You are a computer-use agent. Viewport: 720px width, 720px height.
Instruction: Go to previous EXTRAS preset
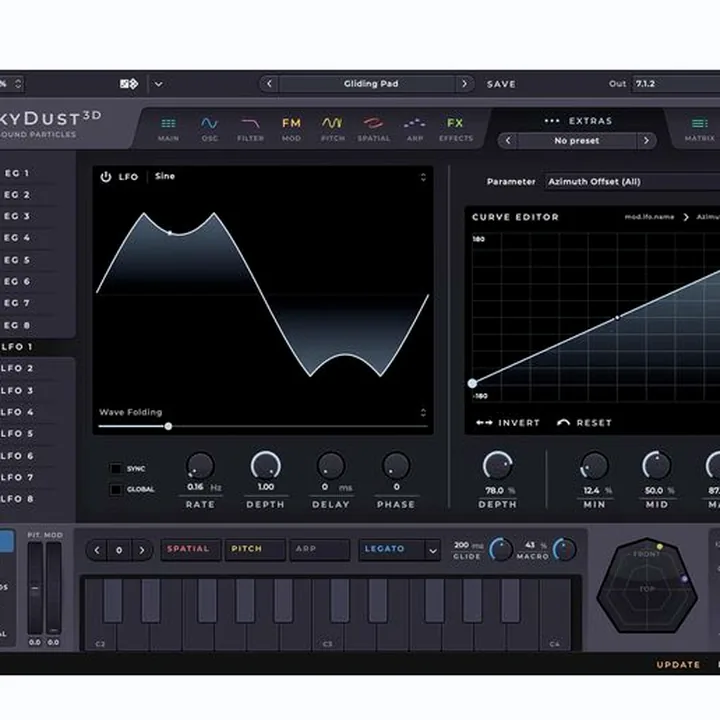click(x=508, y=141)
